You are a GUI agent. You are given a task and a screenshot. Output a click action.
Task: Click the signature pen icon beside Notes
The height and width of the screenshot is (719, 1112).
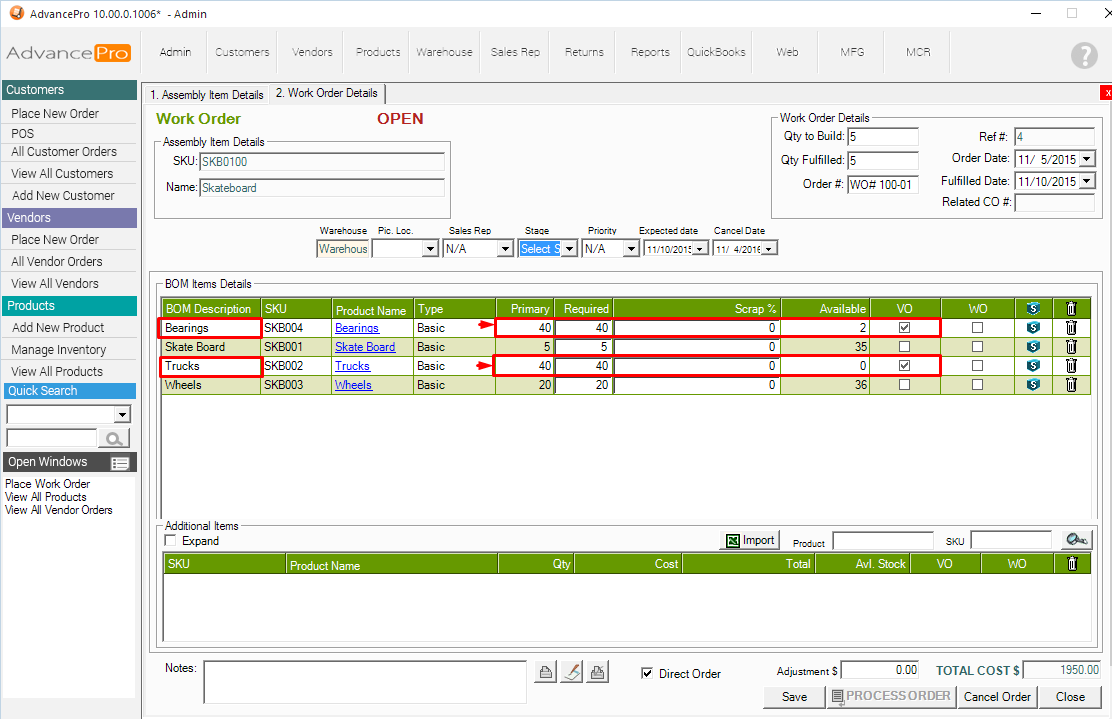570,673
